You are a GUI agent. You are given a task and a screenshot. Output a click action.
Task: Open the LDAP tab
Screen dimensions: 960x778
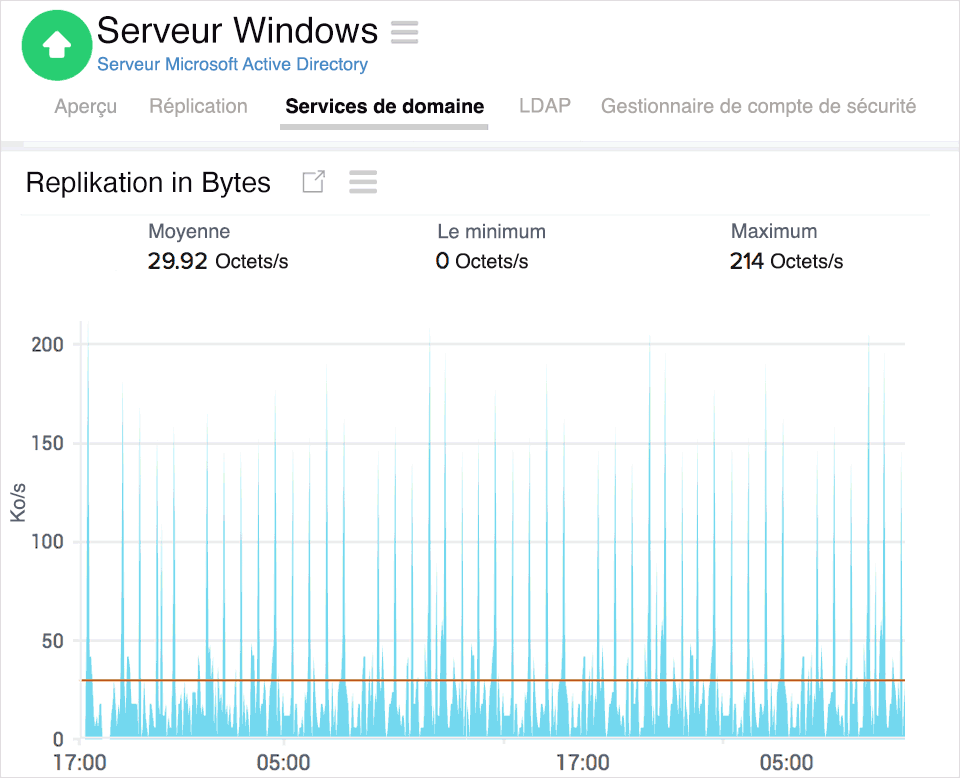coord(545,105)
